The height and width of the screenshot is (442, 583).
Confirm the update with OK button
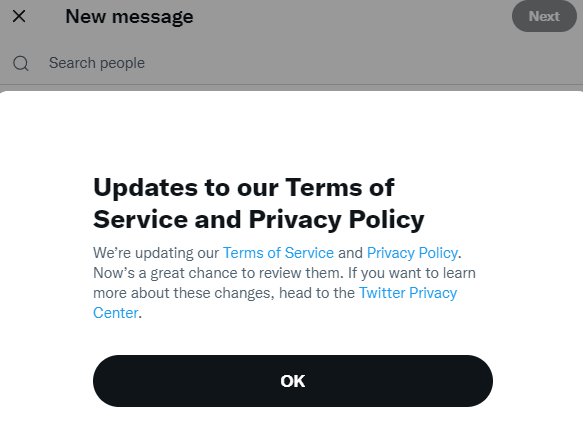tap(293, 381)
